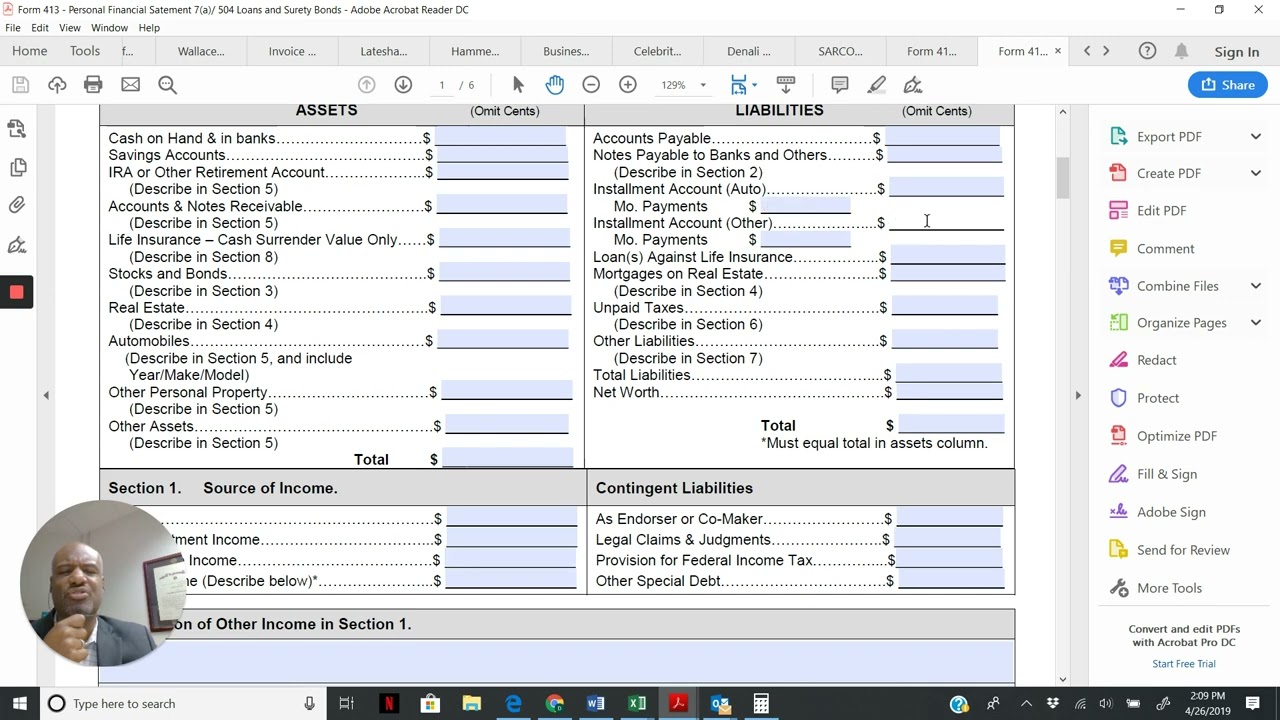Viewport: 1280px width, 720px height.
Task: Open Calculator from the taskbar
Action: point(761,704)
